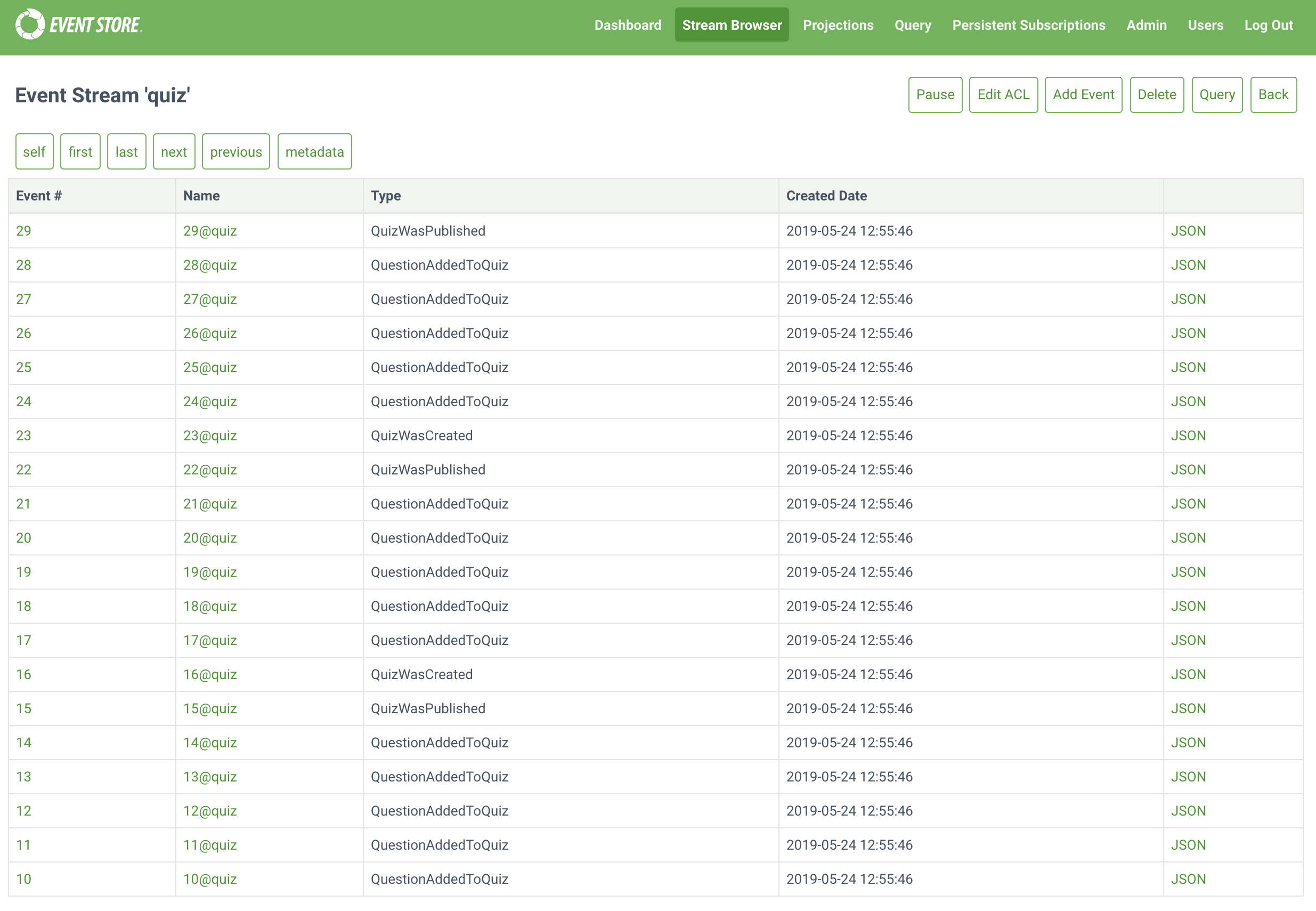This screenshot has height=911, width=1316.
Task: Click the 15@quiz QuizWasPublished event
Action: coord(209,708)
